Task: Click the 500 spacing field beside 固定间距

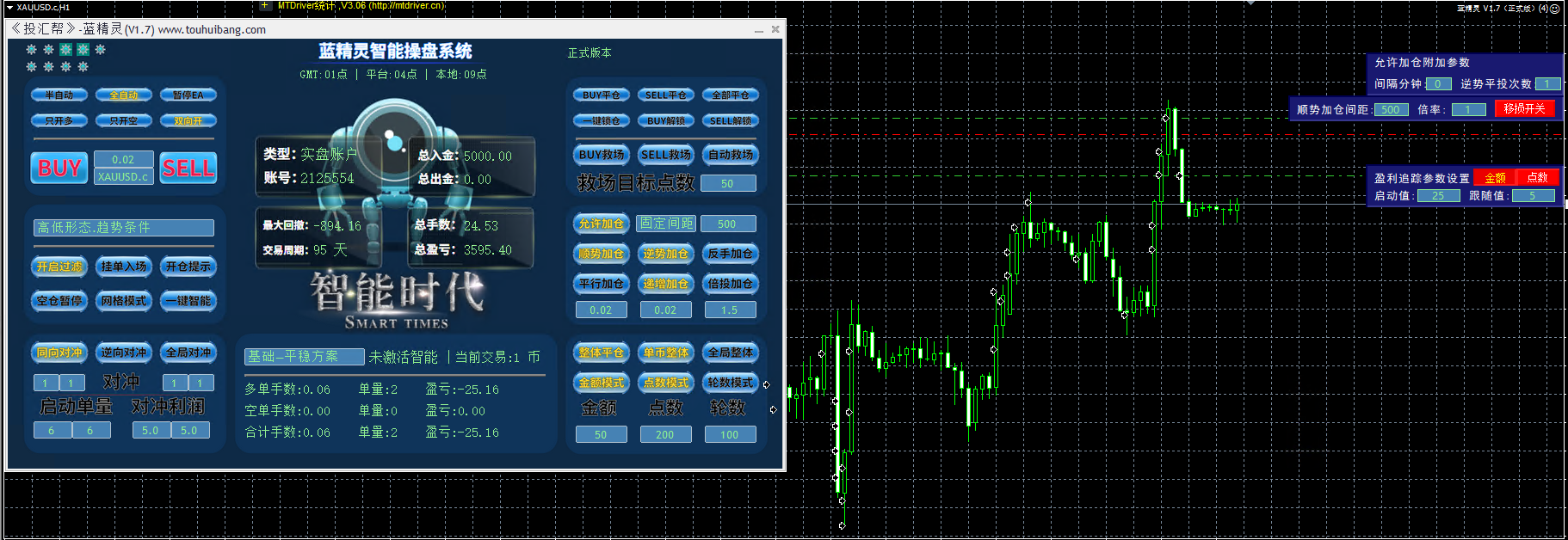Action: click(728, 224)
